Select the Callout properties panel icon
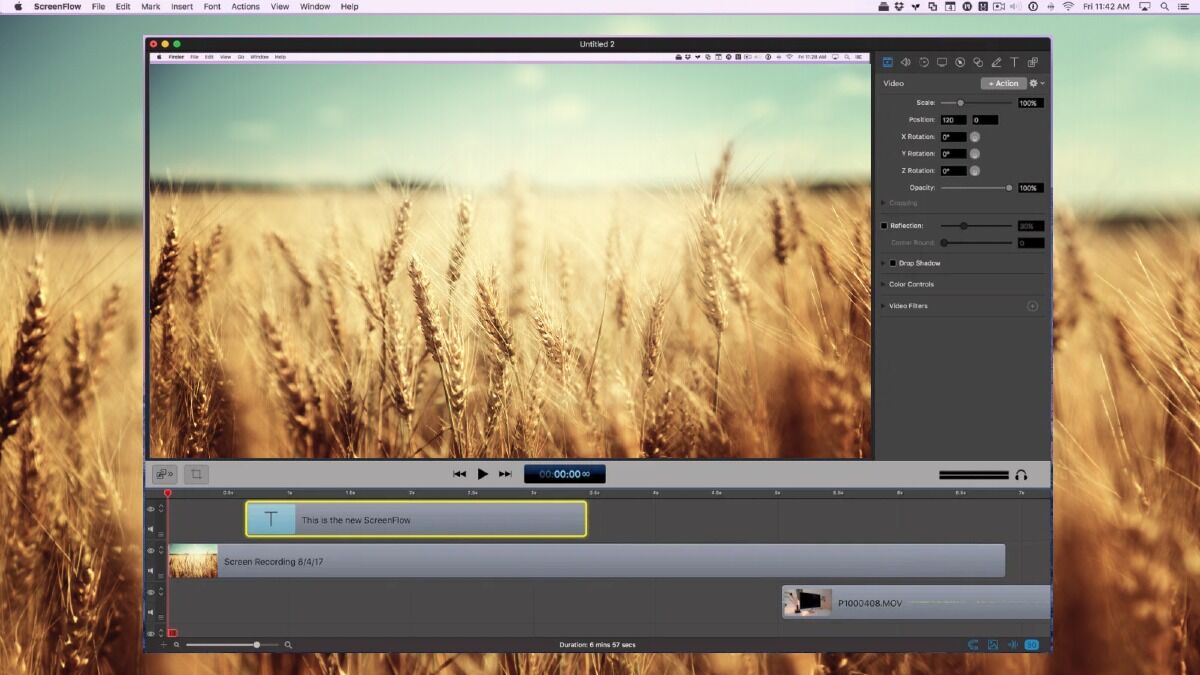The height and width of the screenshot is (675, 1200). point(960,61)
